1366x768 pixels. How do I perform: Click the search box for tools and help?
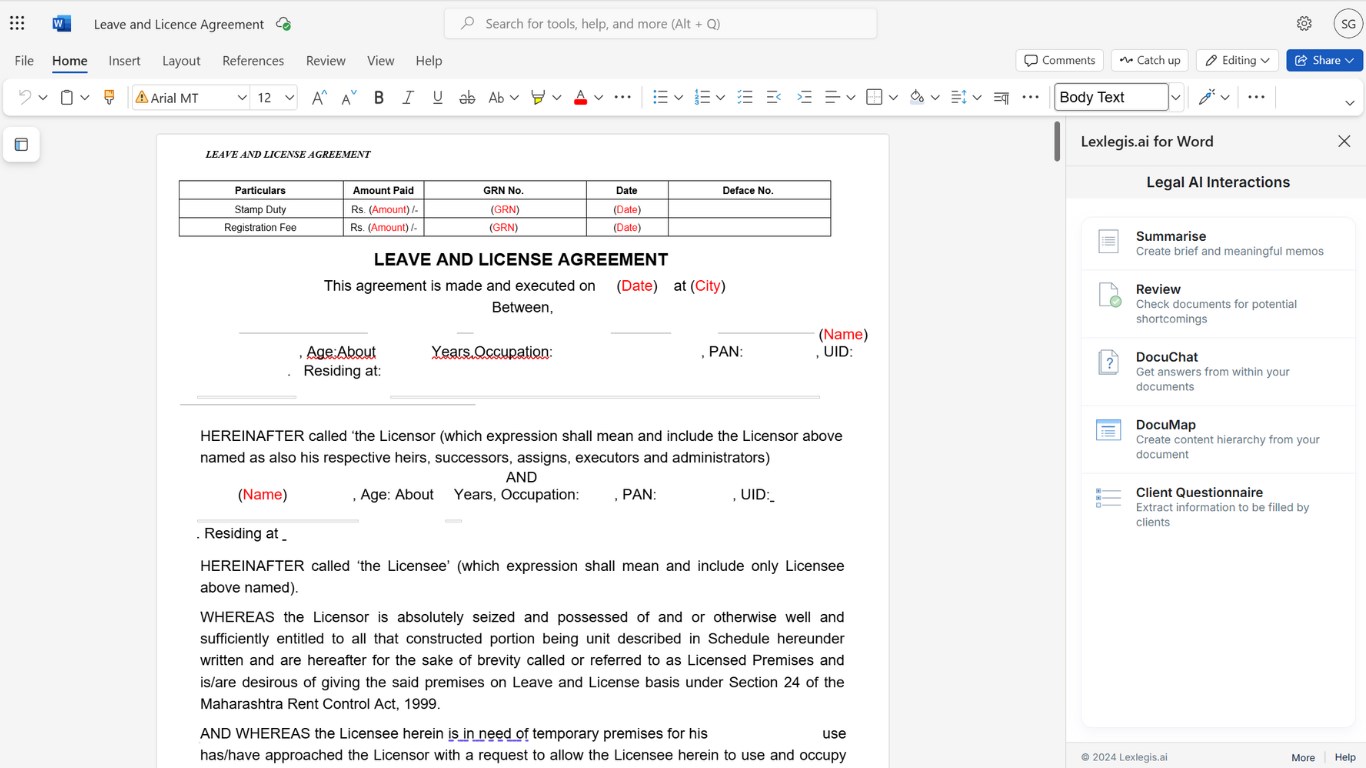(x=661, y=23)
